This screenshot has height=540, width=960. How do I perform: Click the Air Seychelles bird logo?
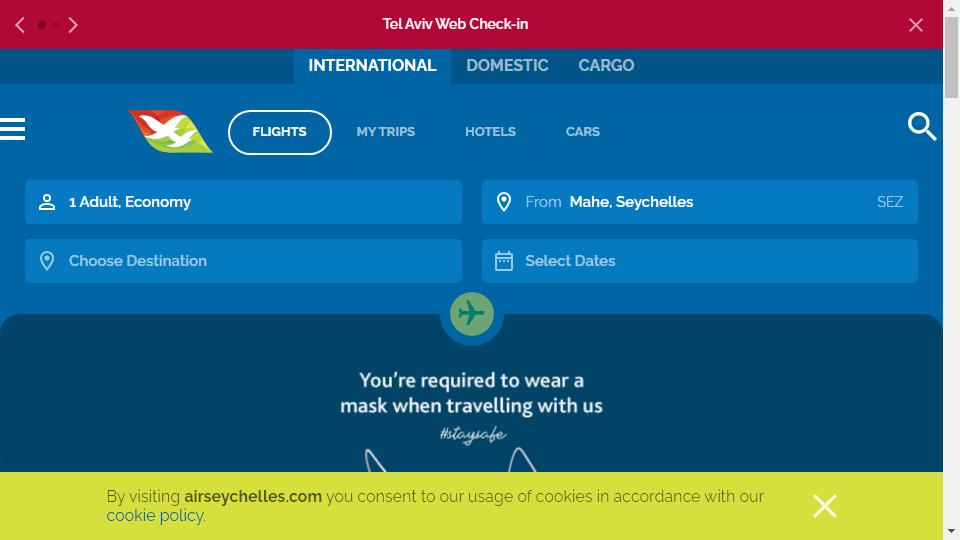(x=170, y=131)
